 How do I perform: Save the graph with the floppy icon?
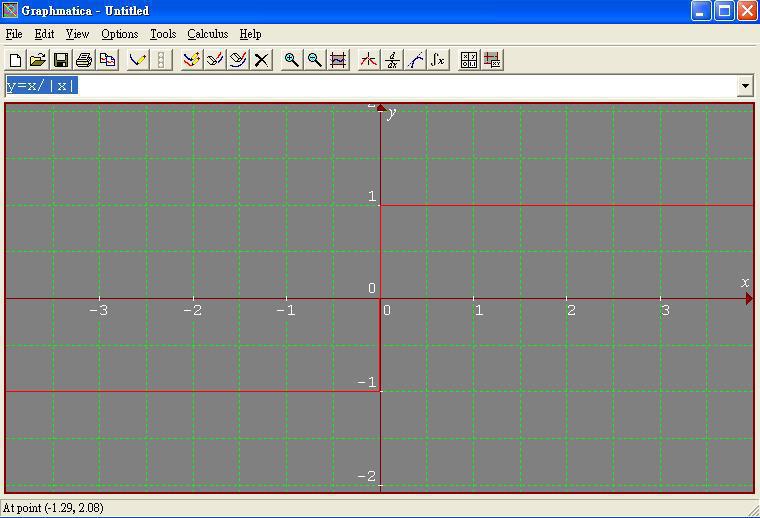[61, 60]
